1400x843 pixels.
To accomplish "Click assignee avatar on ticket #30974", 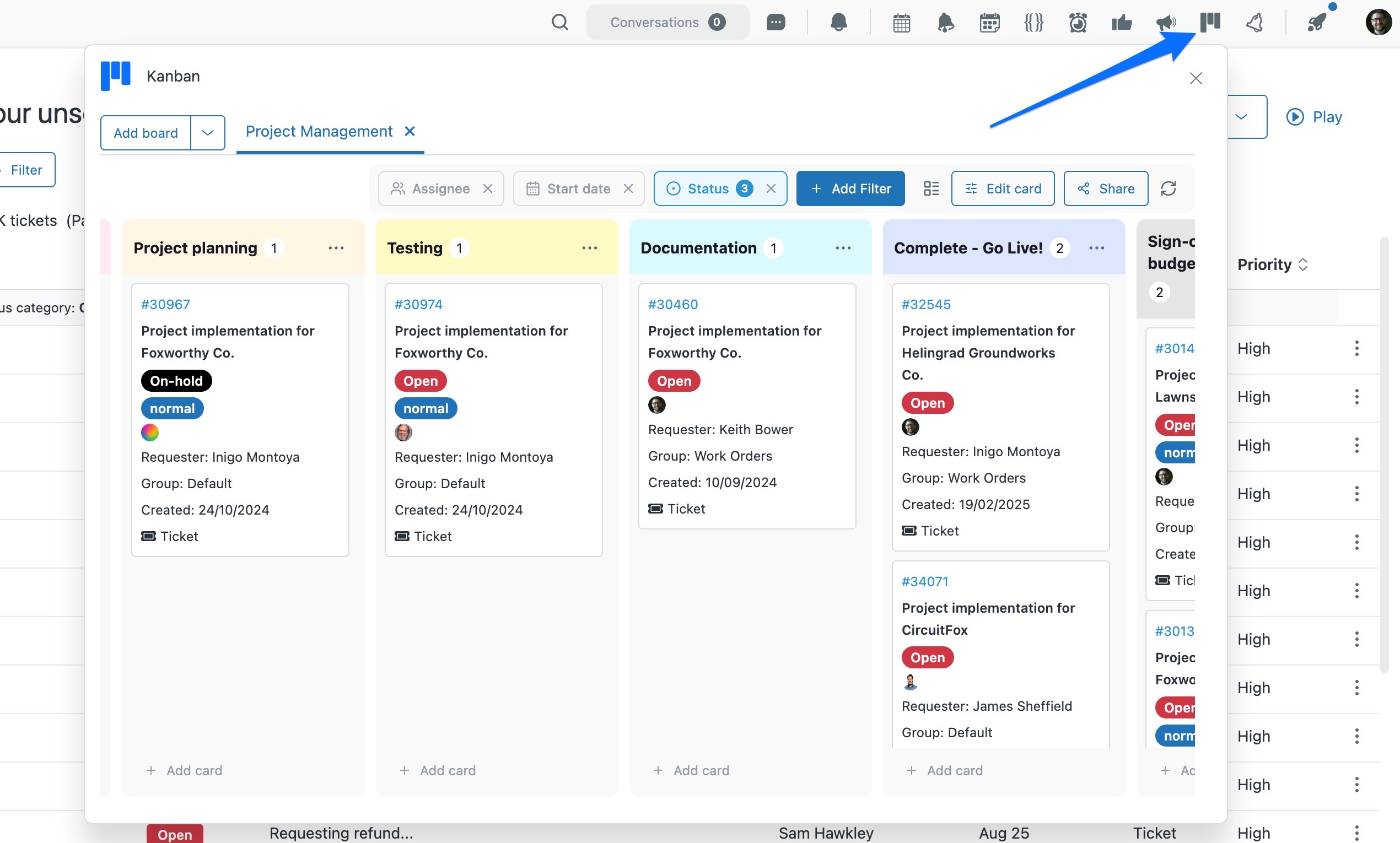I will click(x=403, y=433).
